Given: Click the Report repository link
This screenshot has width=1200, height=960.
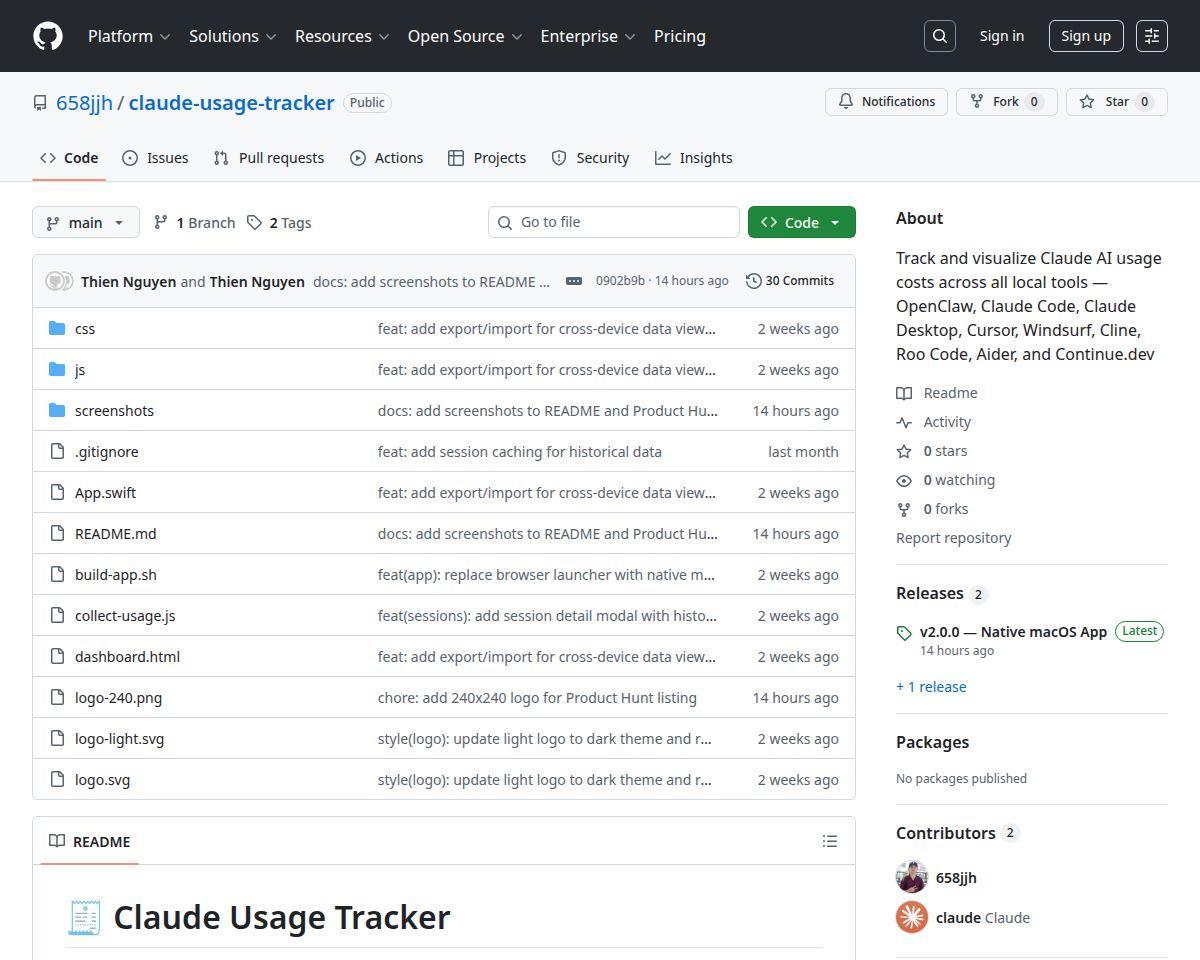Looking at the screenshot, I should pos(953,538).
